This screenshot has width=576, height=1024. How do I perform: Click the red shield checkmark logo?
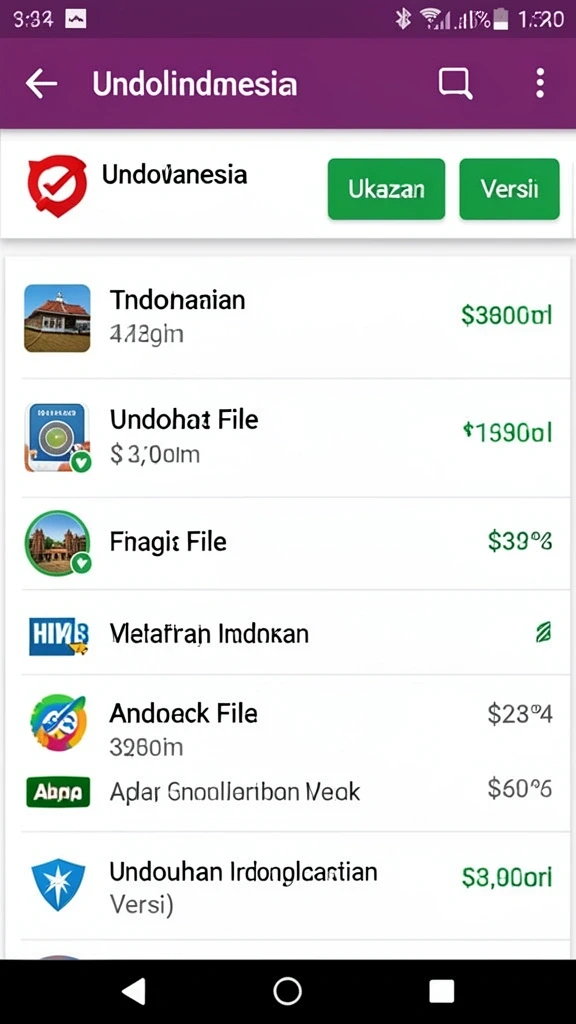tap(57, 186)
